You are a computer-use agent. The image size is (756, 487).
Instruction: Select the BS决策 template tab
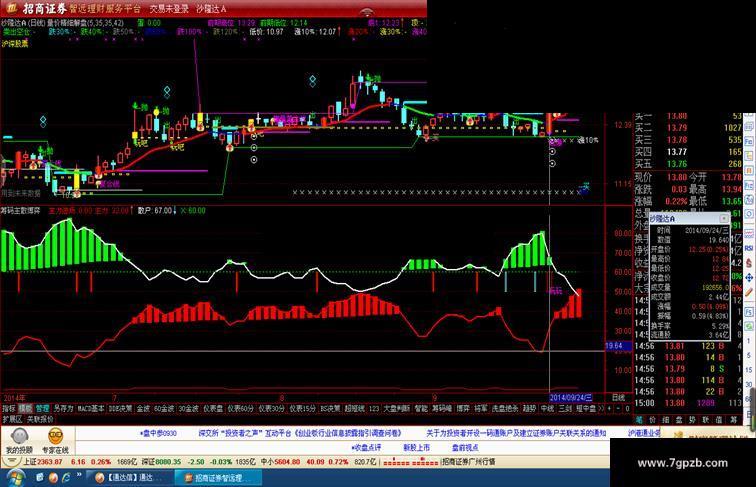point(330,408)
